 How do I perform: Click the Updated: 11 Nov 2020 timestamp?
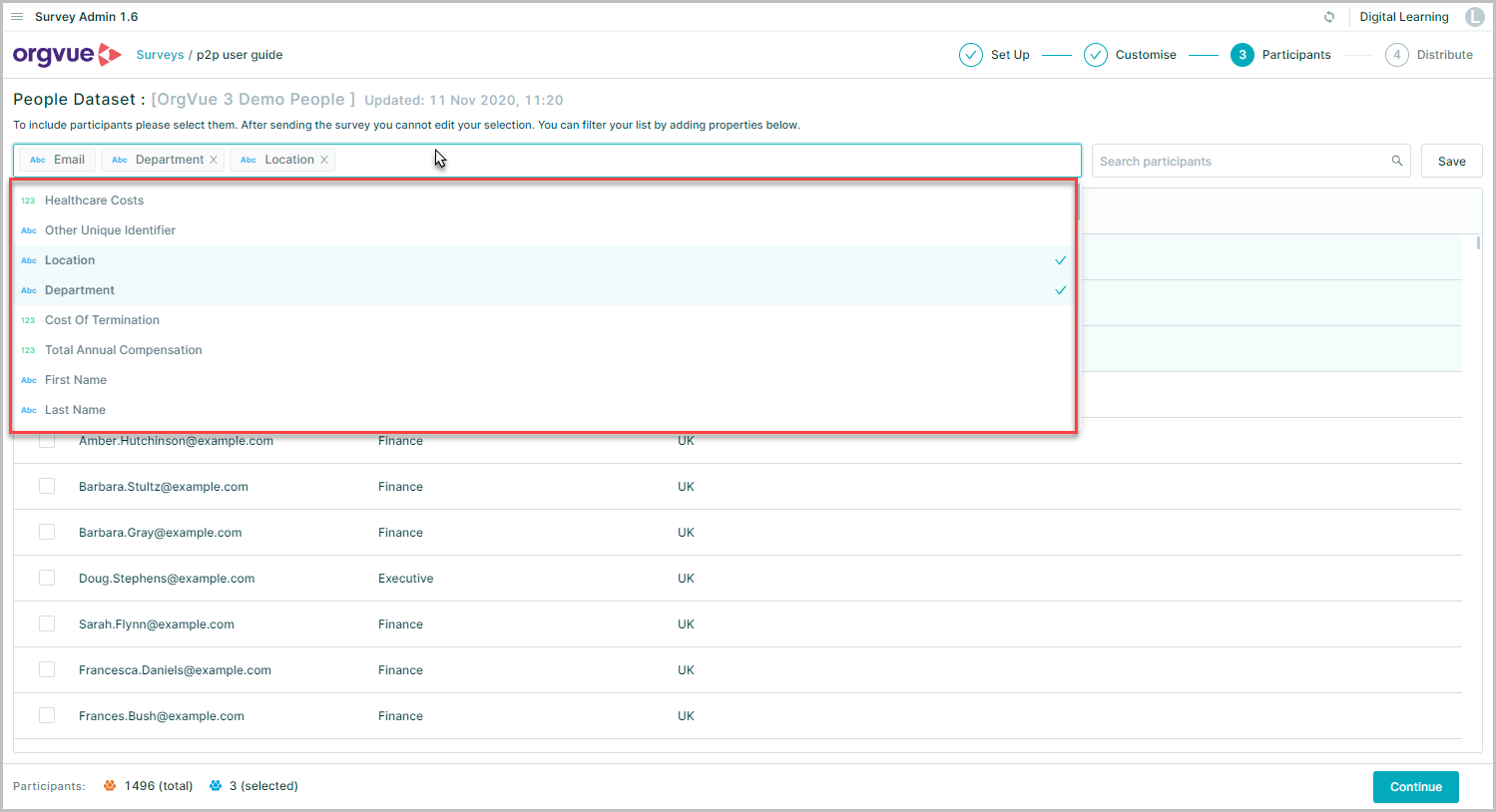[464, 100]
